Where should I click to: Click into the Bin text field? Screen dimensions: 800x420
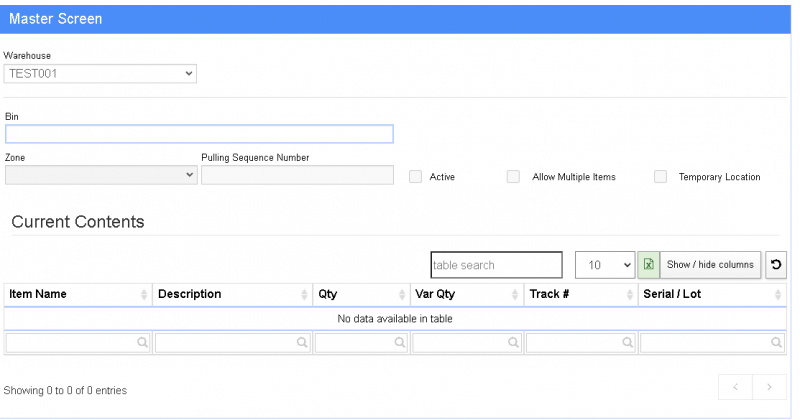coord(199,134)
